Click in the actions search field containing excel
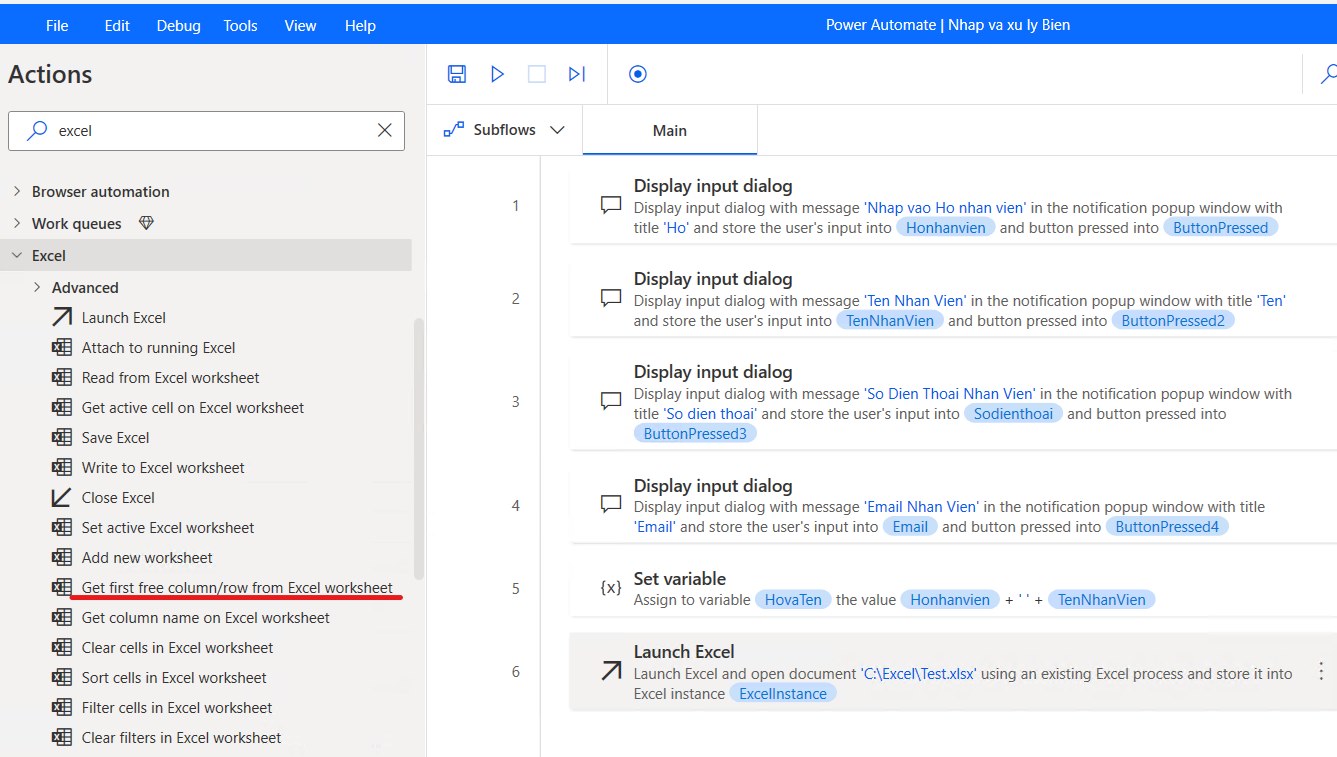The height and width of the screenshot is (757, 1337). (x=207, y=130)
